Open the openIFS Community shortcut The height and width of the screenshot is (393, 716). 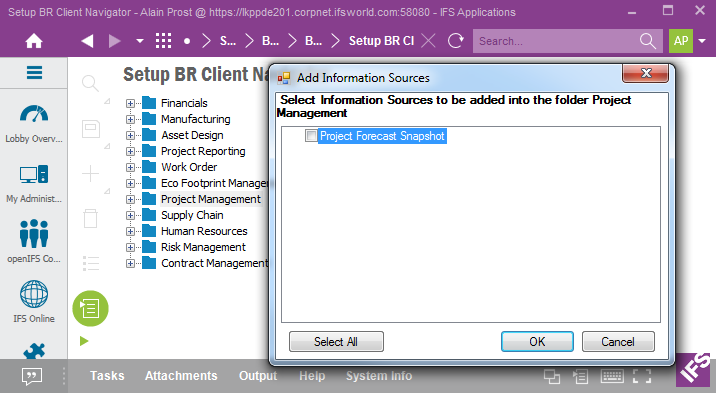(x=34, y=241)
